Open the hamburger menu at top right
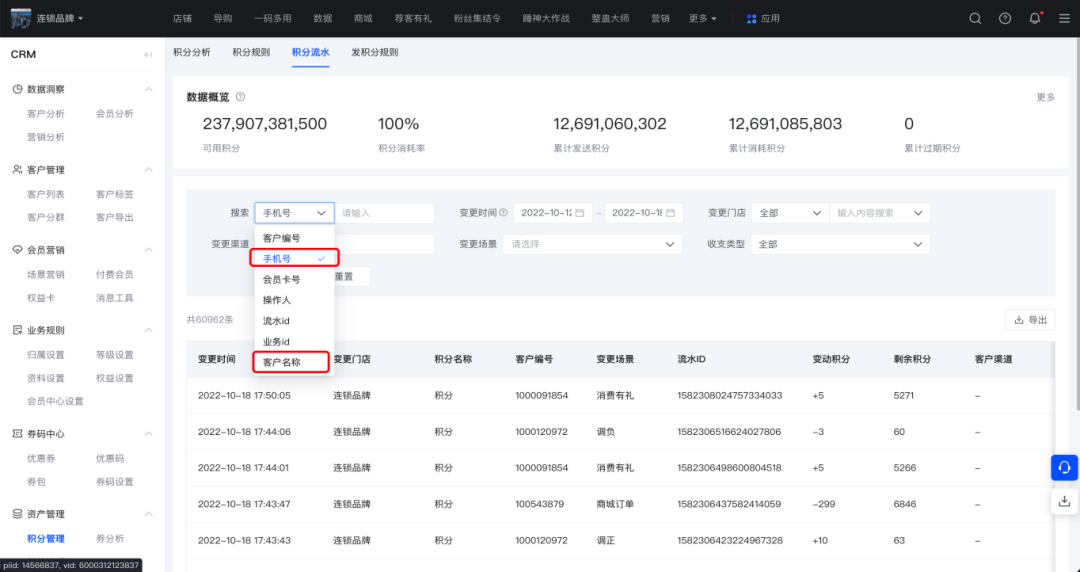Screen dimensions: 1080x572 pyautogui.click(x=1064, y=19)
